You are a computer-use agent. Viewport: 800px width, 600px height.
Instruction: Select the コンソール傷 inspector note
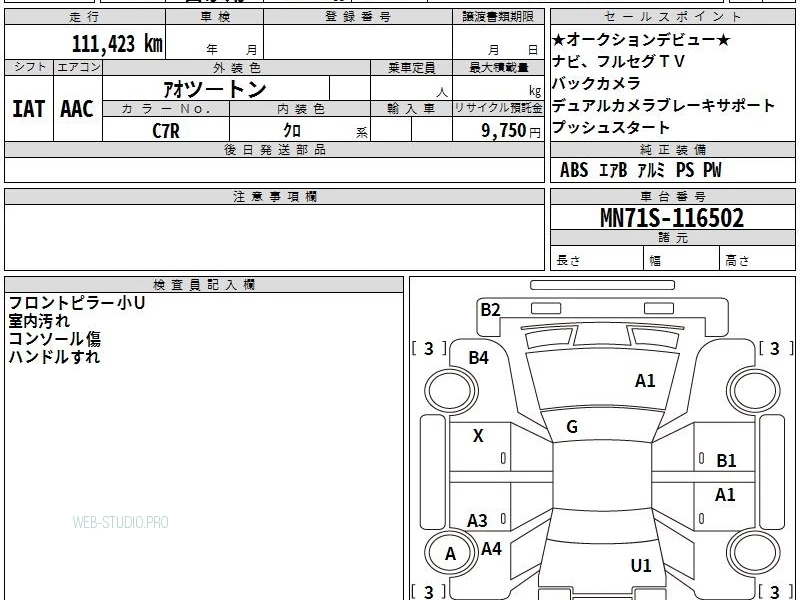point(55,339)
